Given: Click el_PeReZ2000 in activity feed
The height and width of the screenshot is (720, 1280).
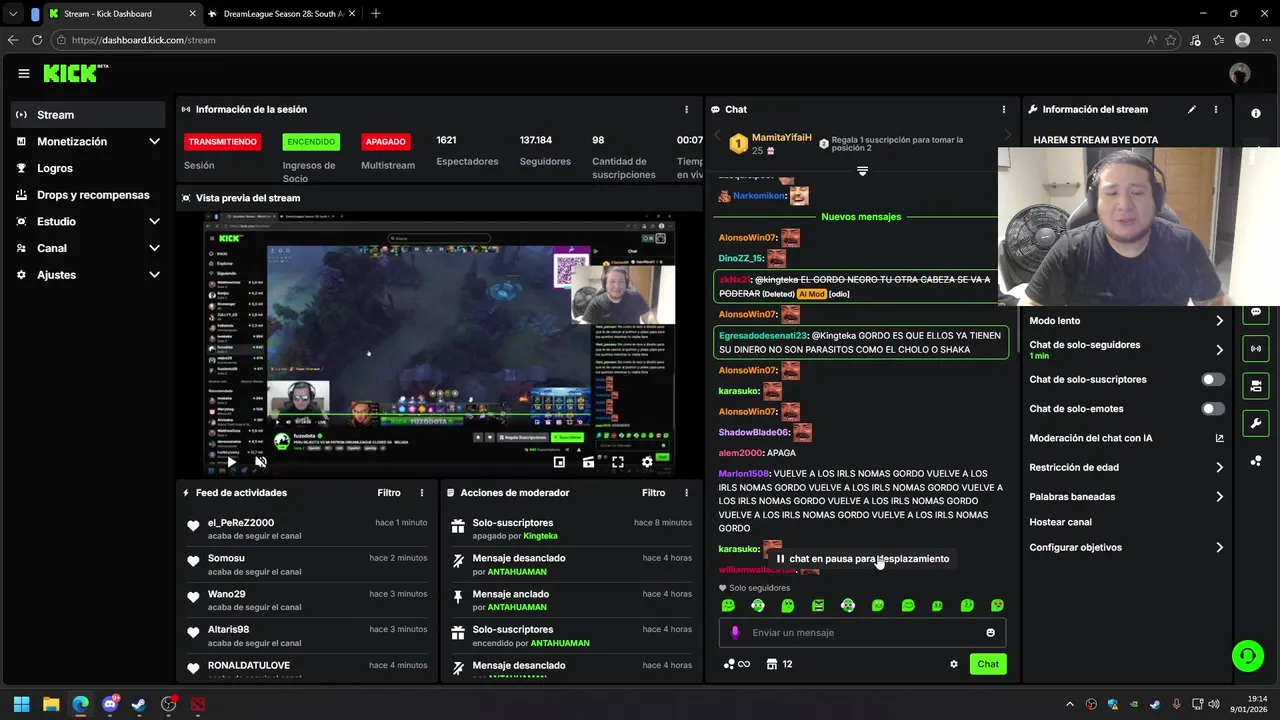Looking at the screenshot, I should pyautogui.click(x=240, y=523).
